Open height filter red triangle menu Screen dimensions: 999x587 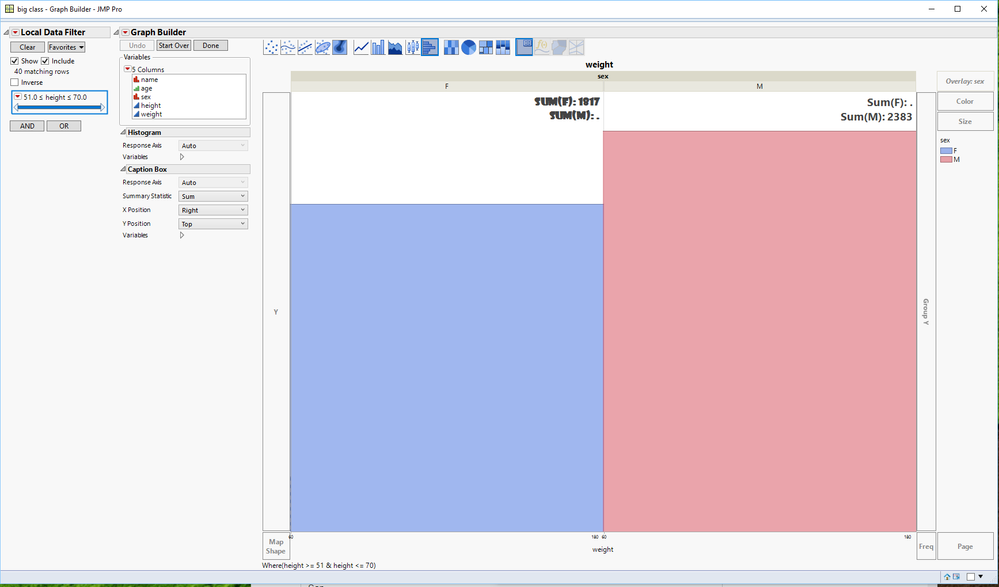(x=18, y=97)
